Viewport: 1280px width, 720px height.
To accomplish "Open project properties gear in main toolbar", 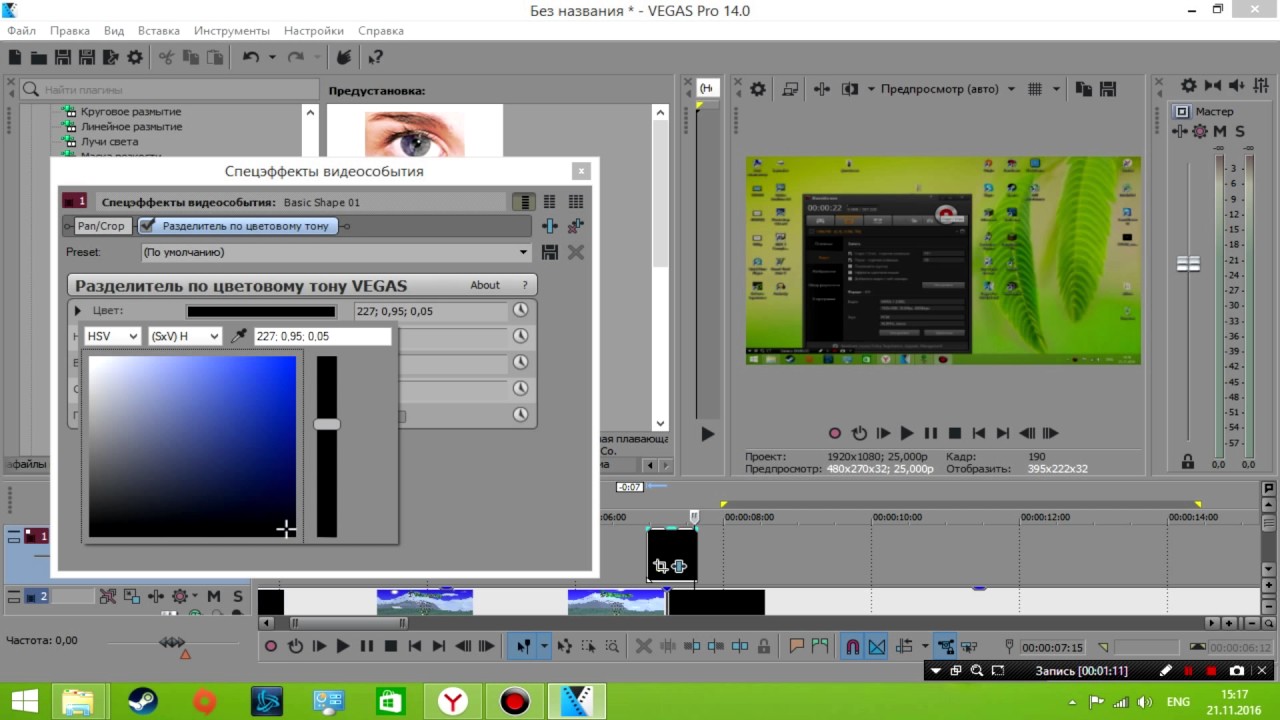I will coord(134,58).
